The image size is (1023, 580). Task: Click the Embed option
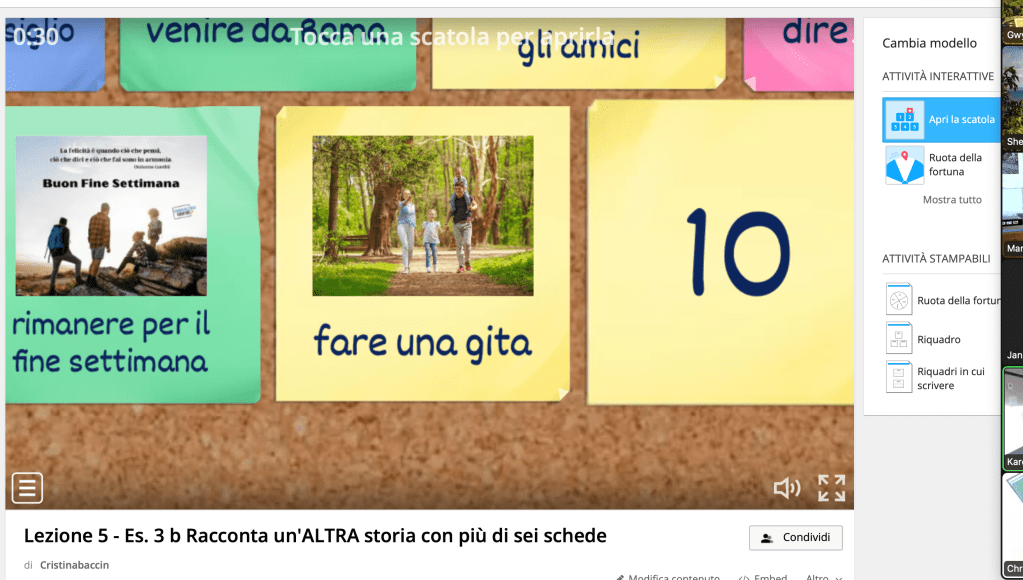764,577
